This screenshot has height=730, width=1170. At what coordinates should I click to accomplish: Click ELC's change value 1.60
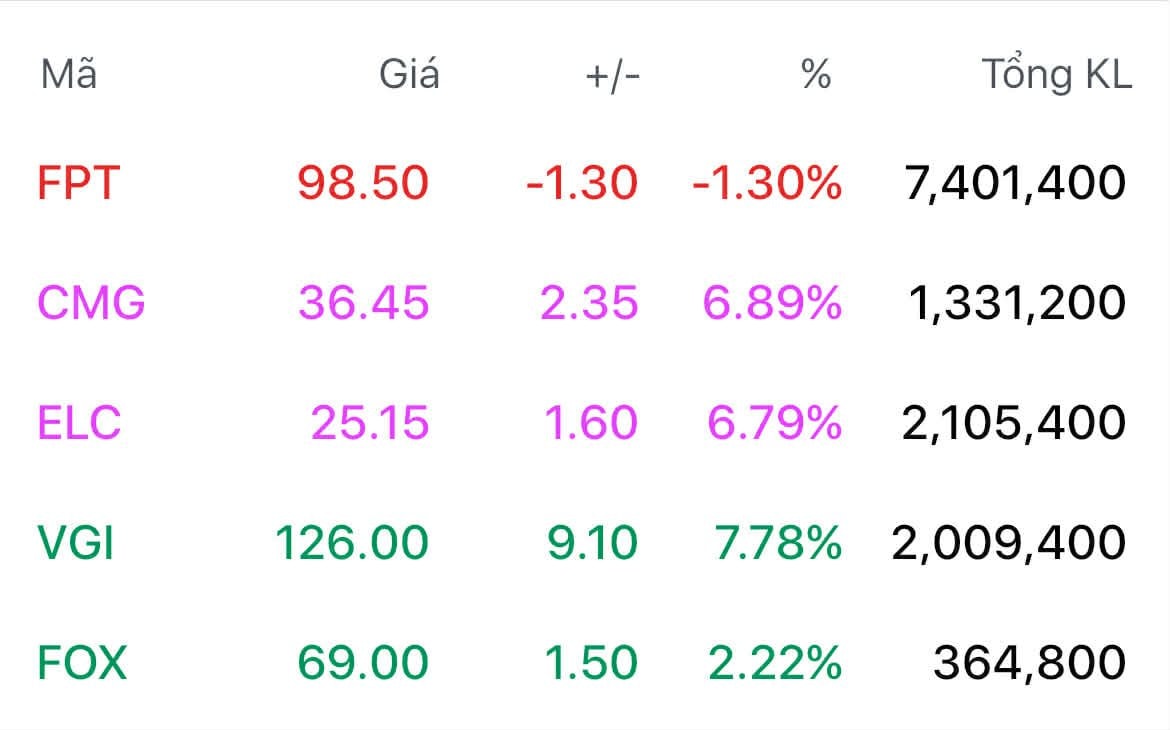[590, 423]
